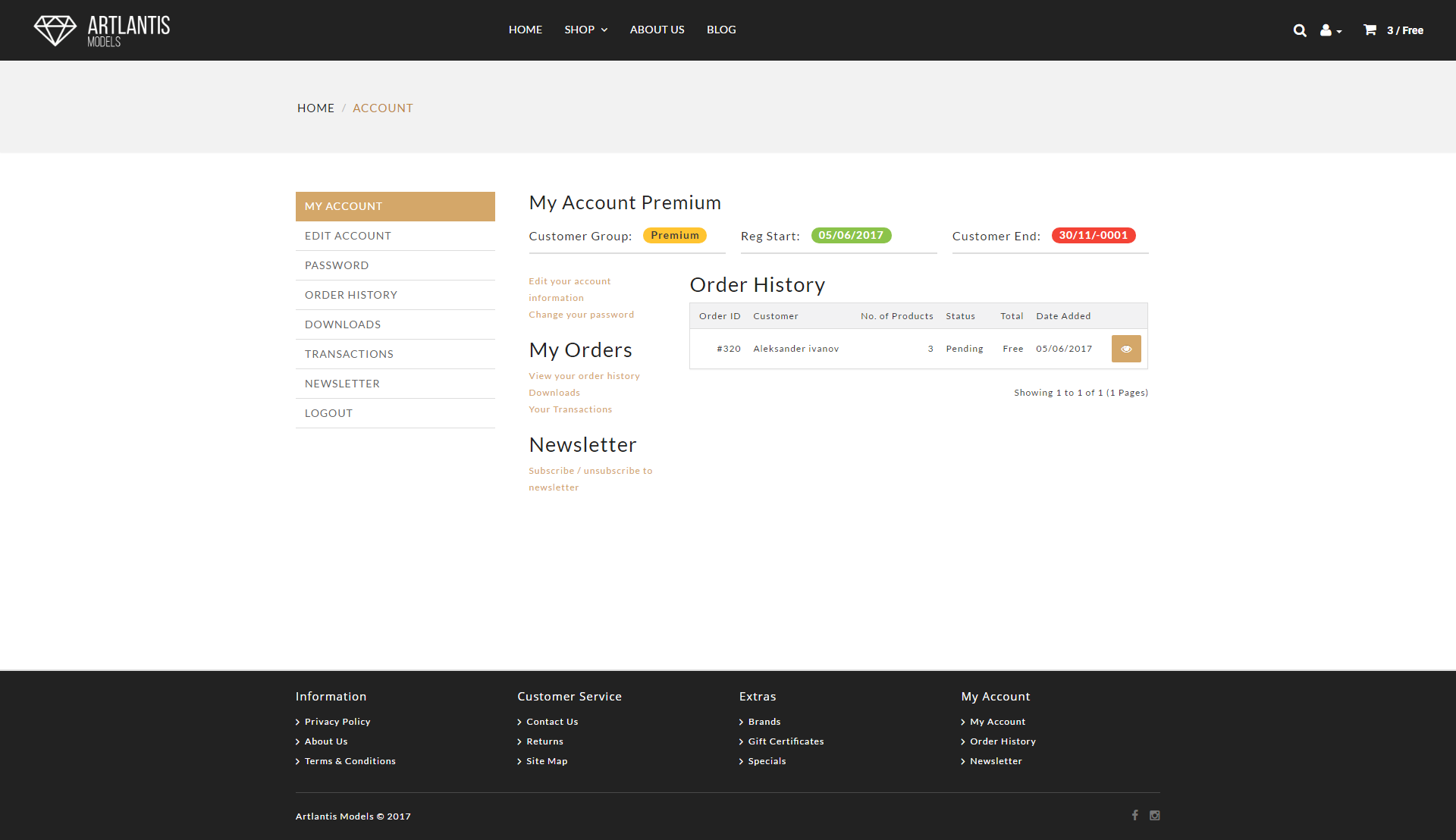Click the red Customer End date badge
The image size is (1456, 840).
click(1093, 235)
